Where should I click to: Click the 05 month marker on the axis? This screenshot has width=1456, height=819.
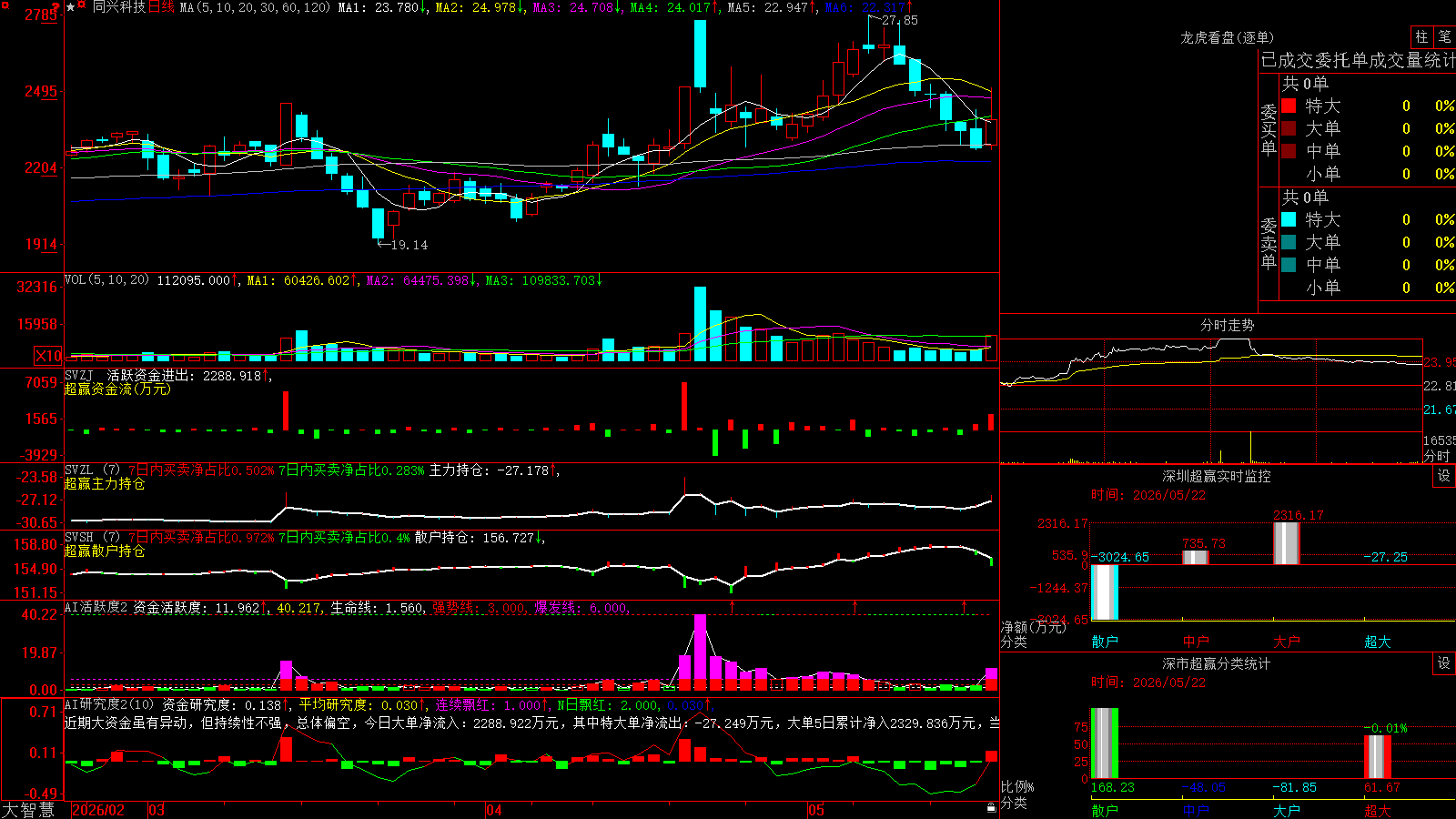(x=816, y=810)
